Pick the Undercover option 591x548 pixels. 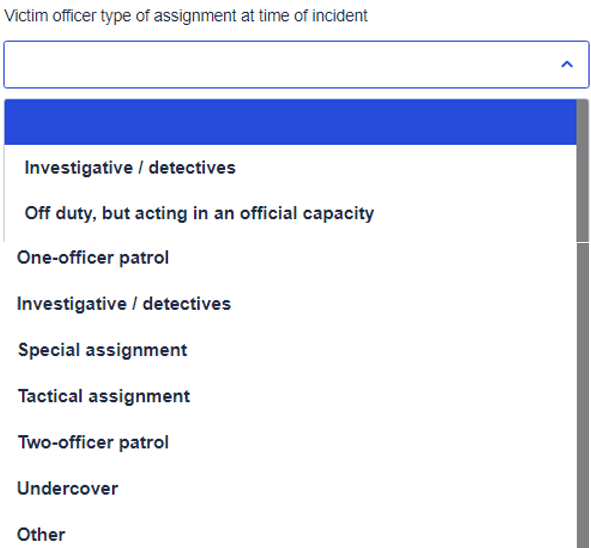(x=67, y=488)
